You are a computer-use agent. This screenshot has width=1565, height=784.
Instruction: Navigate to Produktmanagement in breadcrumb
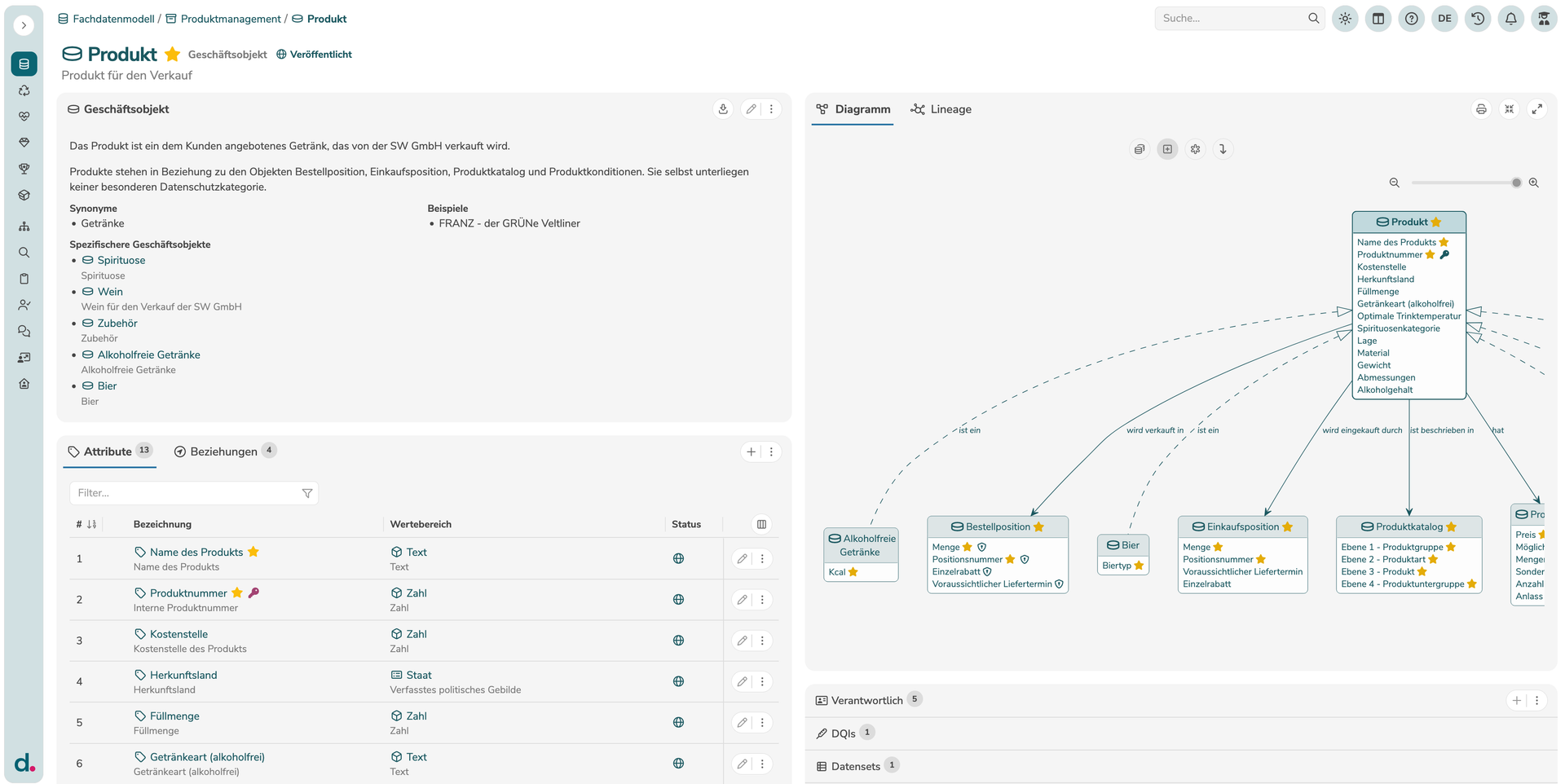pos(230,19)
